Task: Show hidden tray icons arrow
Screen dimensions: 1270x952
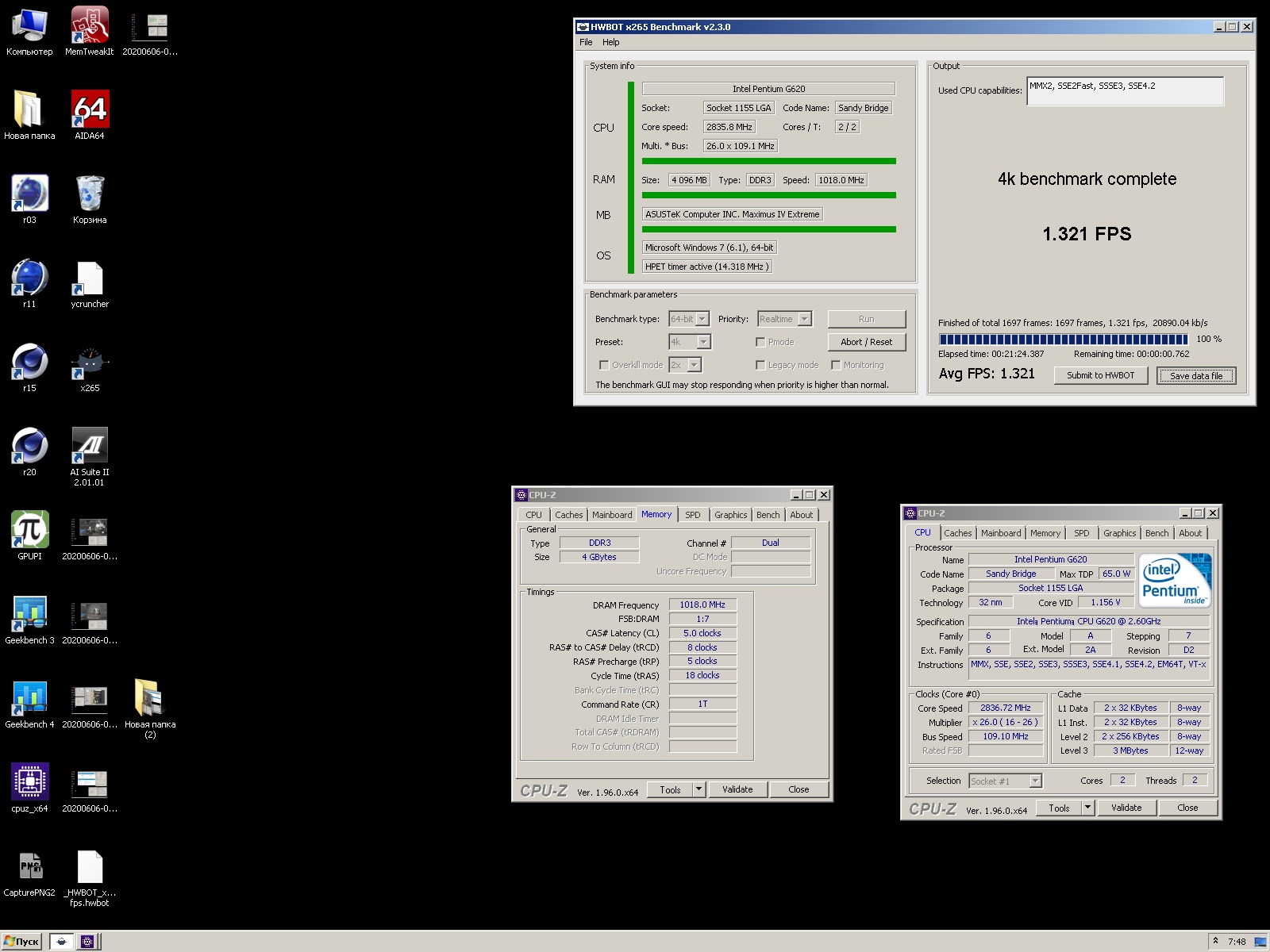Action: 1214,941
